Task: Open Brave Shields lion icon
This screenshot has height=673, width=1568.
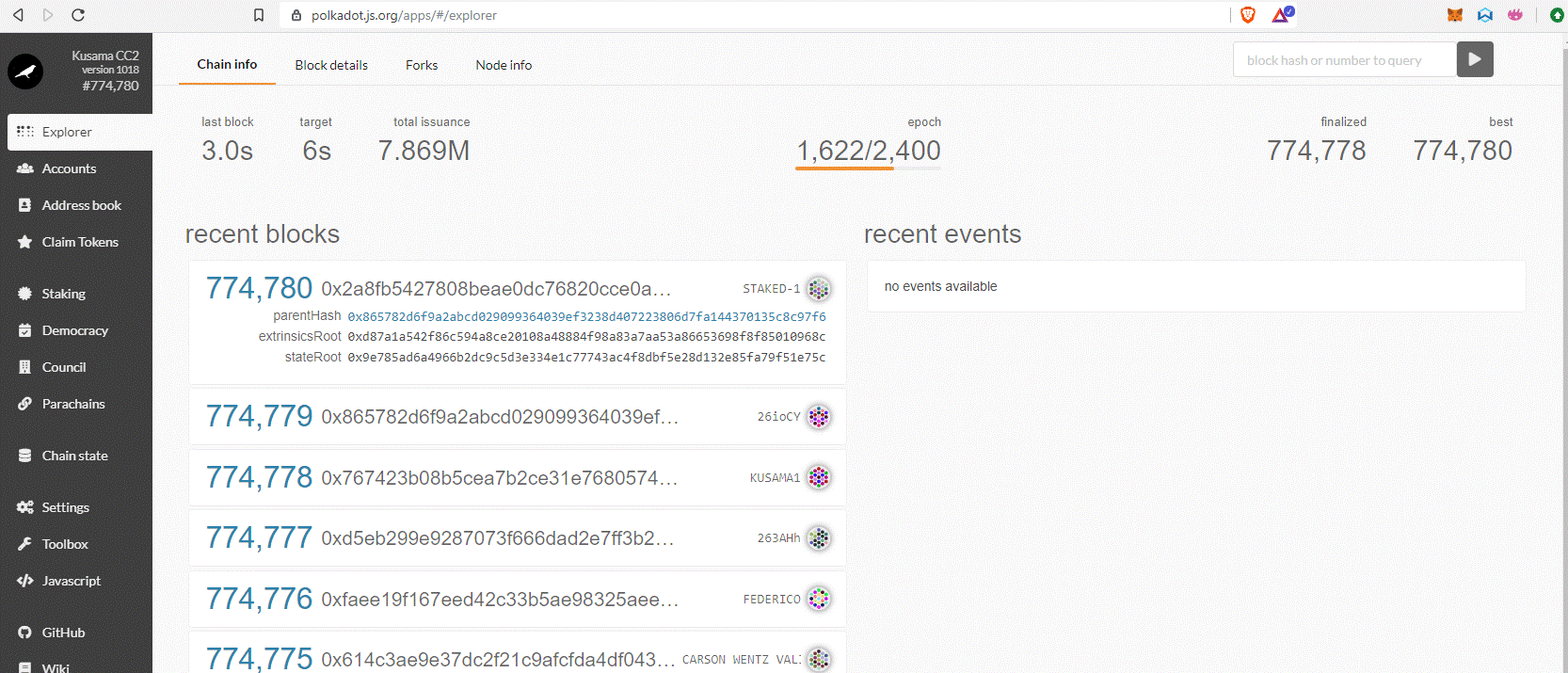Action: coord(1248,15)
